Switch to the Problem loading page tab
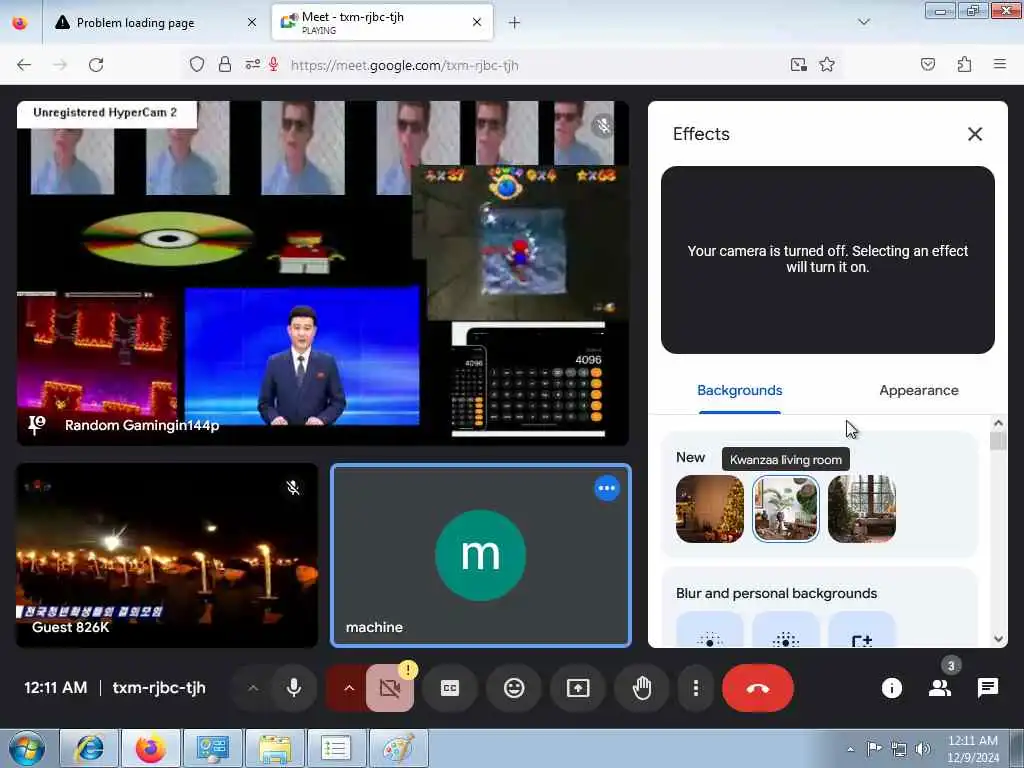Screen dimensions: 1024x768 (x=135, y=23)
